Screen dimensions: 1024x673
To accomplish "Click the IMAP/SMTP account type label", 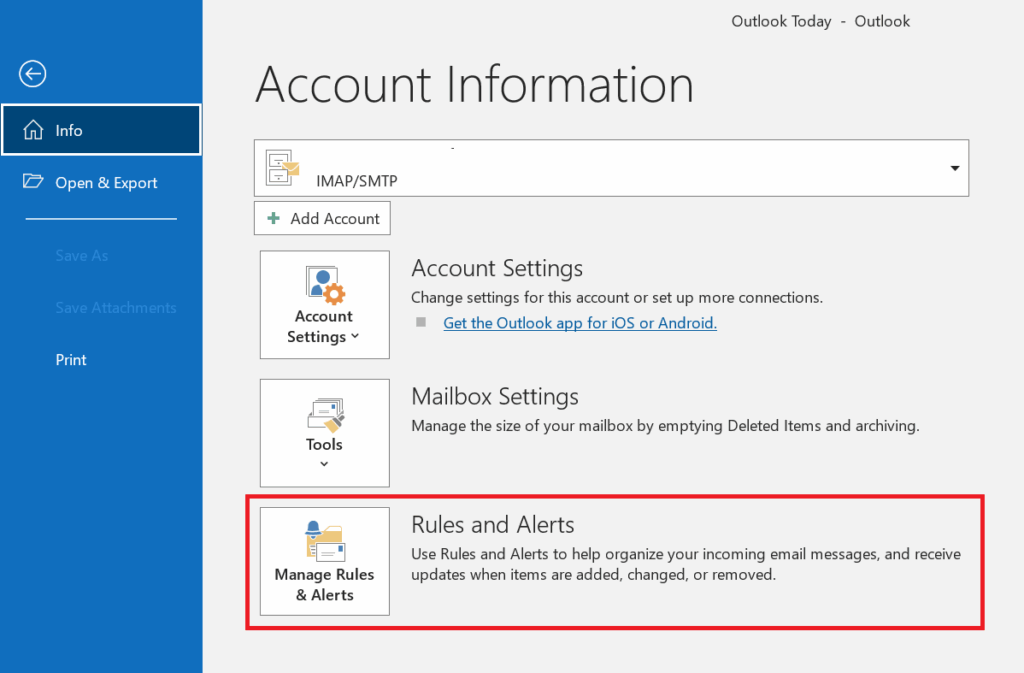I will 357,181.
